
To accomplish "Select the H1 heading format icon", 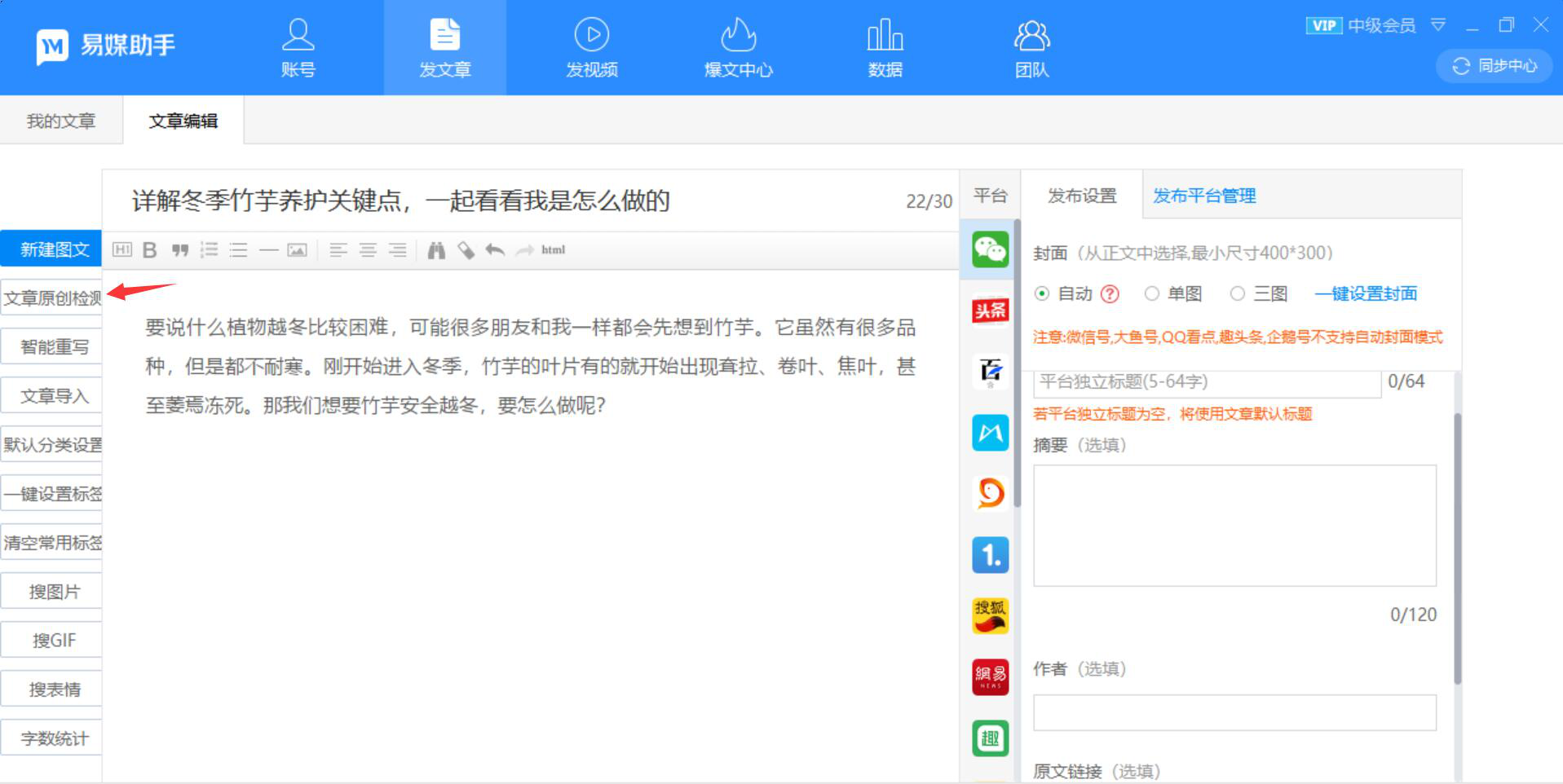I will tap(122, 250).
